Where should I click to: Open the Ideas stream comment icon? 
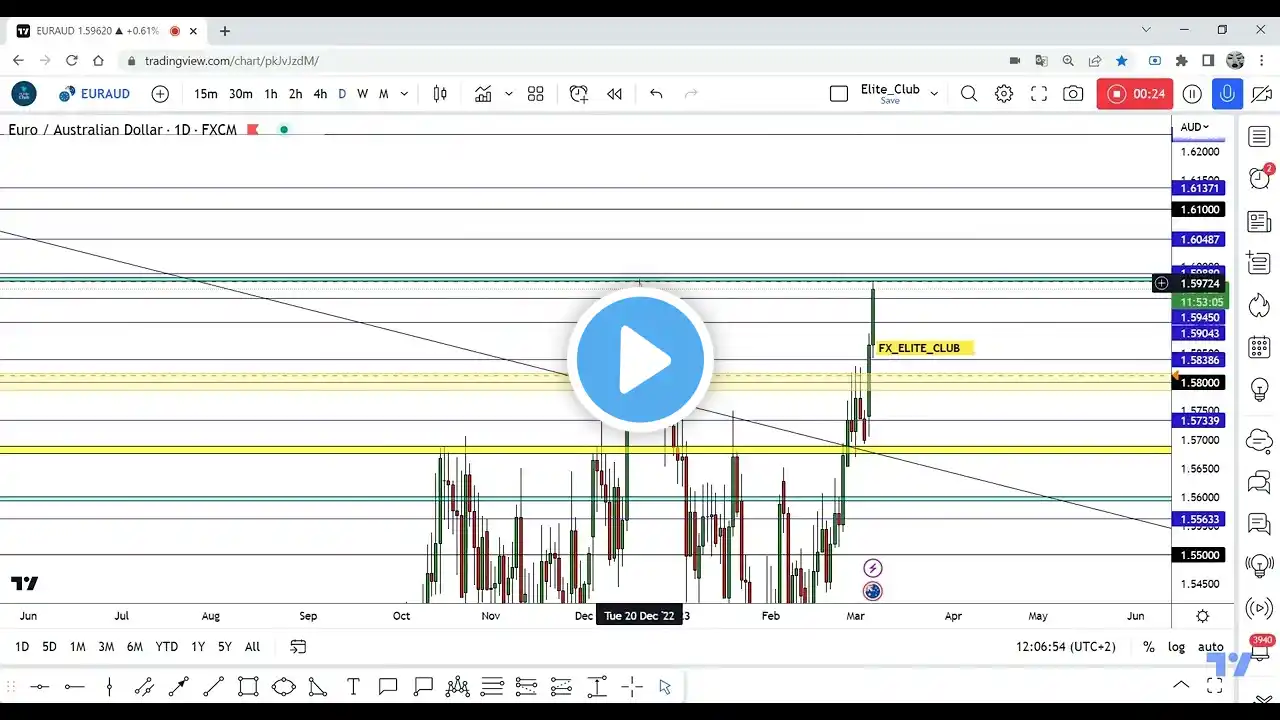(1259, 524)
